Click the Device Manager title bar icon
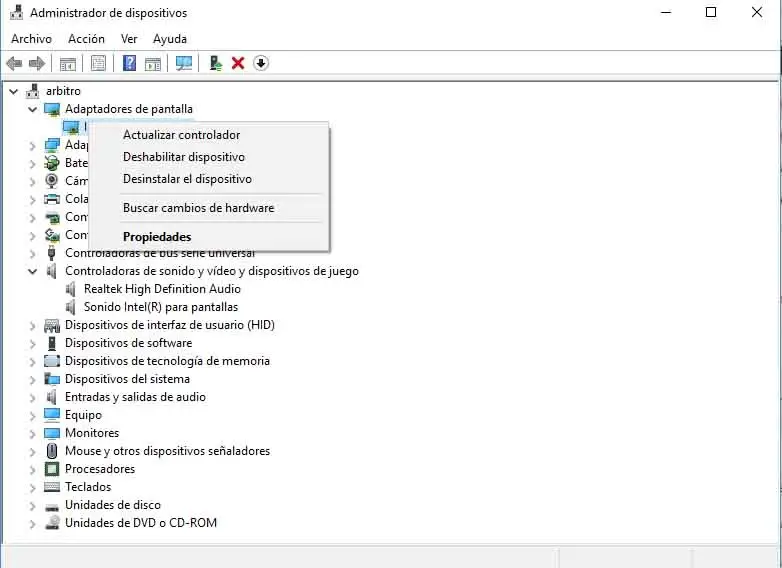Screen dimensions: 782x568 pos(16,12)
